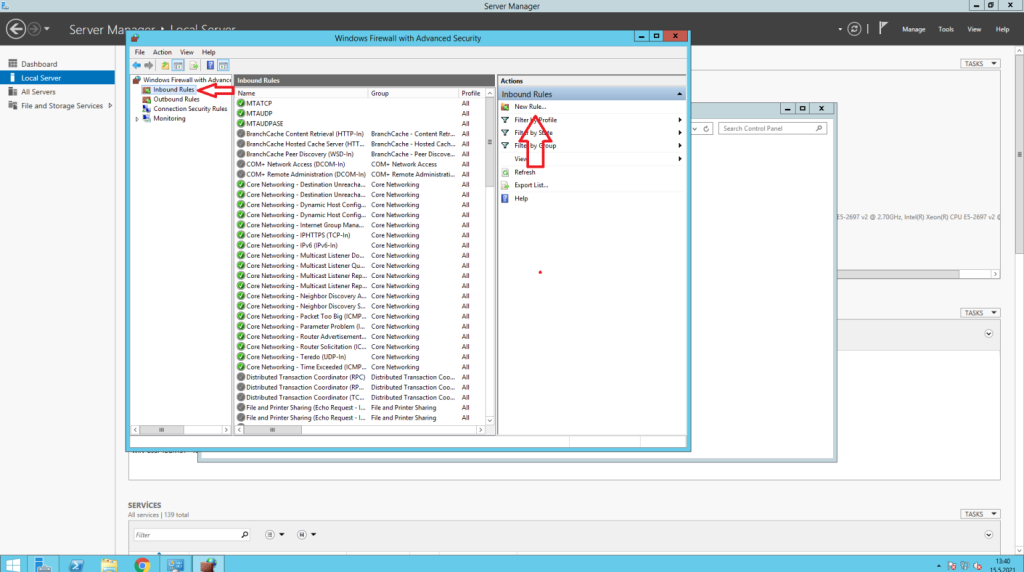This screenshot has height=572, width=1024.
Task: Sort the list by Group column header
Action: pyautogui.click(x=413, y=93)
